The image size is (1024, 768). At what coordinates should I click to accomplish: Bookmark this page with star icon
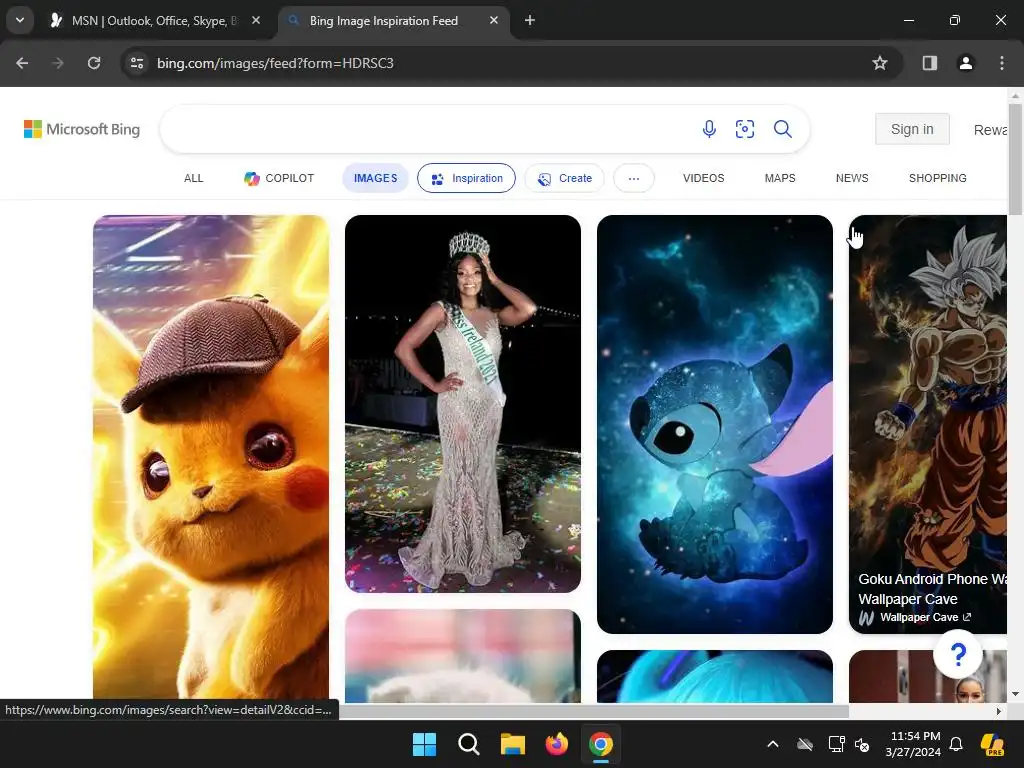[880, 63]
